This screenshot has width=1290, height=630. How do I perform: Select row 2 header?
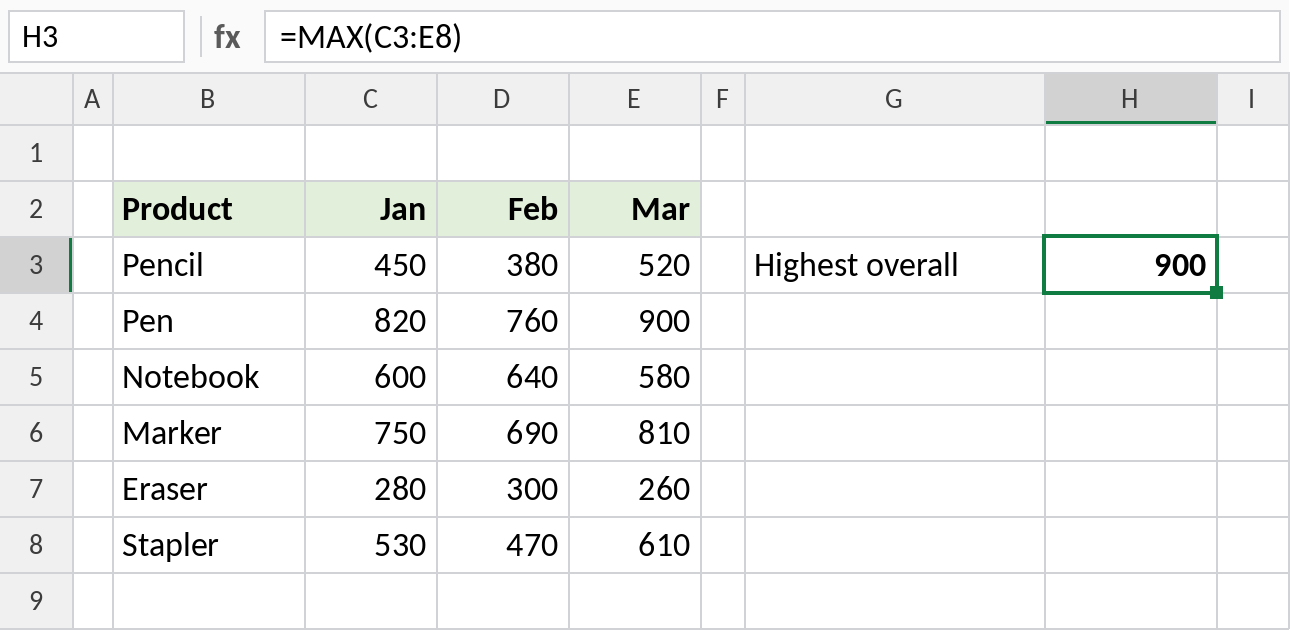pyautogui.click(x=36, y=209)
